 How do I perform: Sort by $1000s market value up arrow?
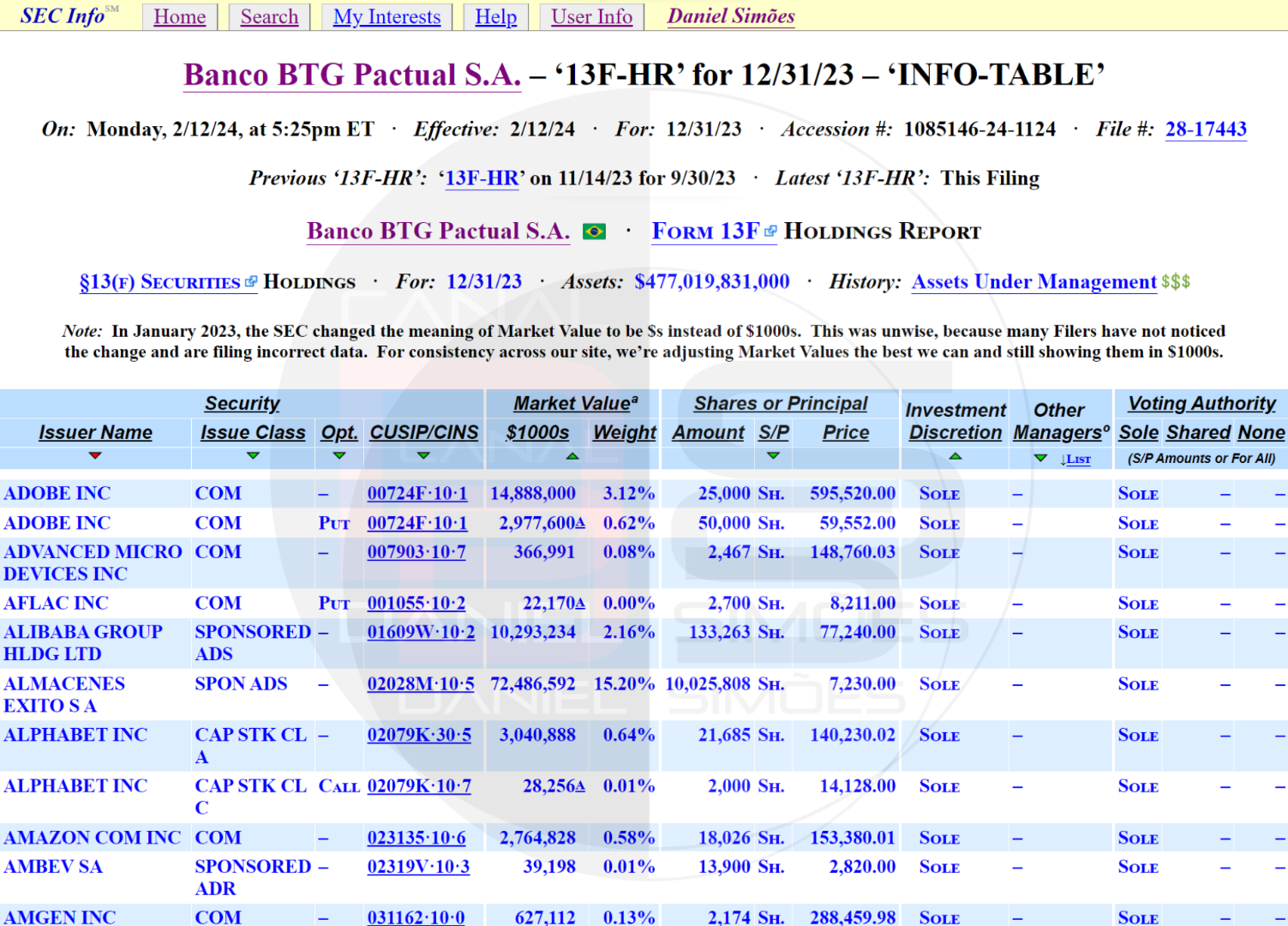click(572, 456)
